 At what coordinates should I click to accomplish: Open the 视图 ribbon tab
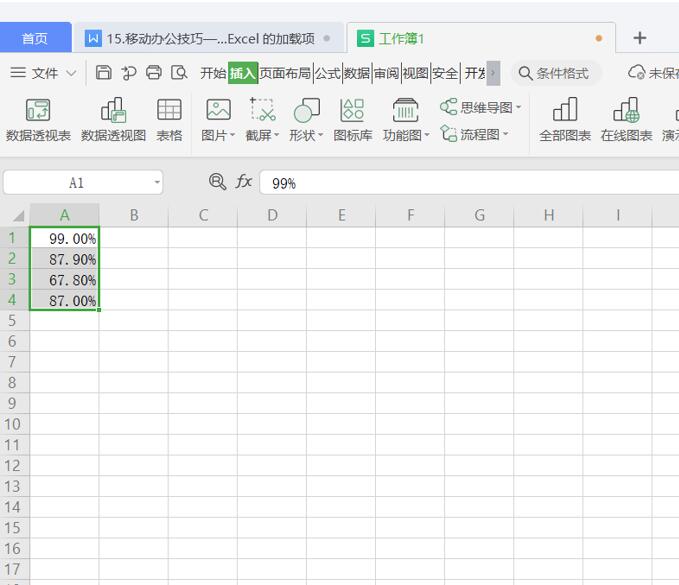tap(415, 73)
